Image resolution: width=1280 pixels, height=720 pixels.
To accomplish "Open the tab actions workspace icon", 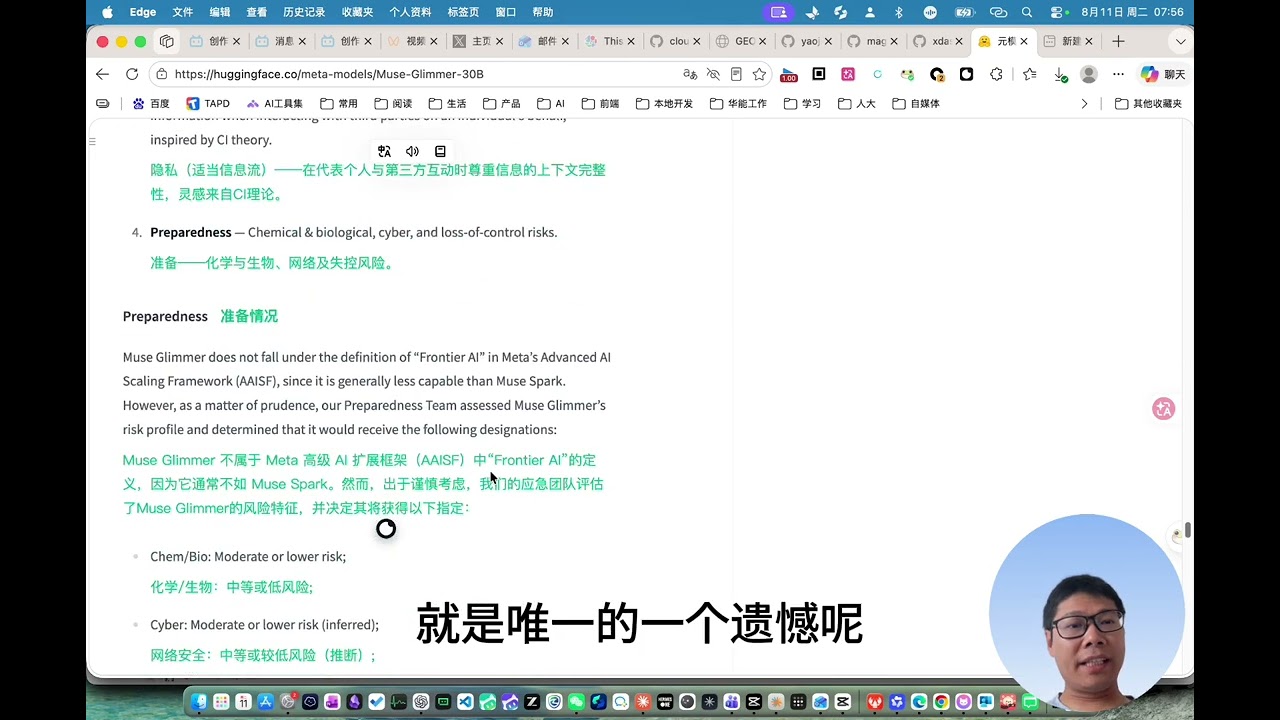I will [167, 41].
